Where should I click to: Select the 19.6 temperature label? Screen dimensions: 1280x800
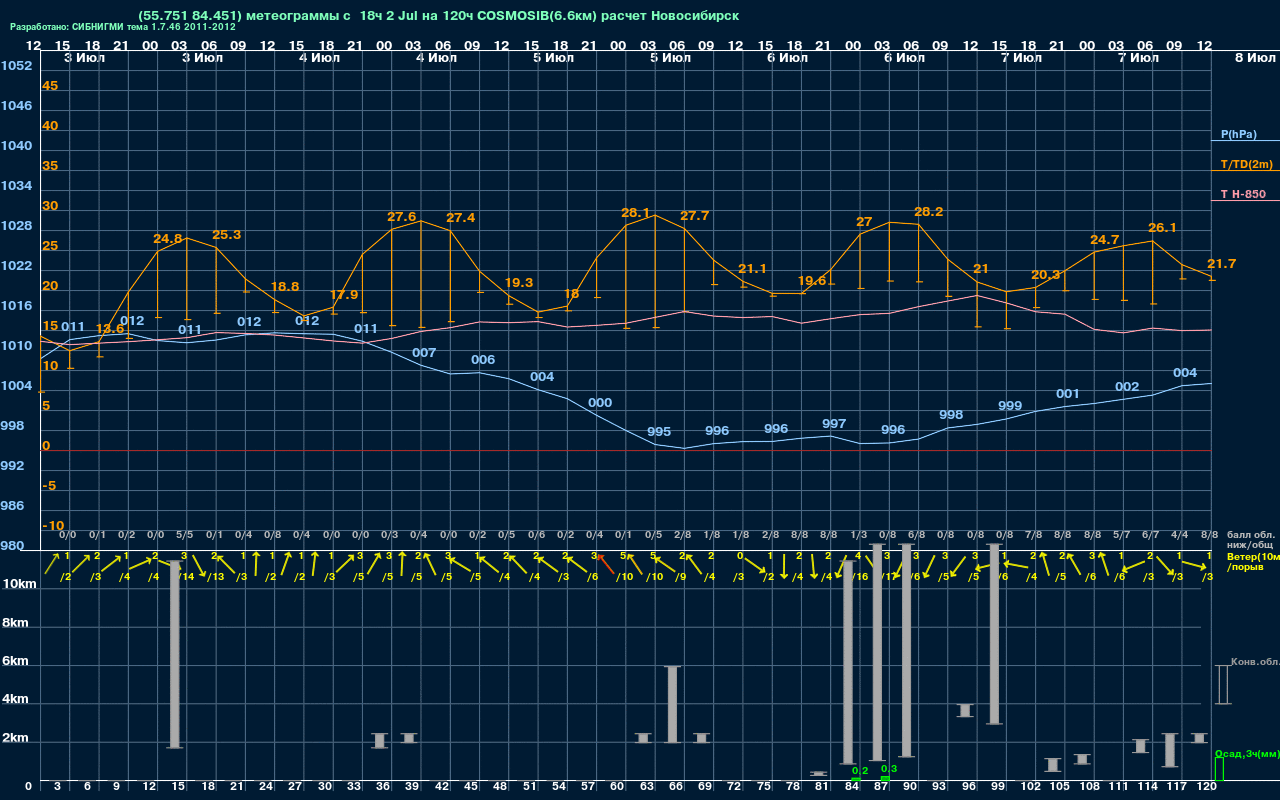[x=812, y=280]
